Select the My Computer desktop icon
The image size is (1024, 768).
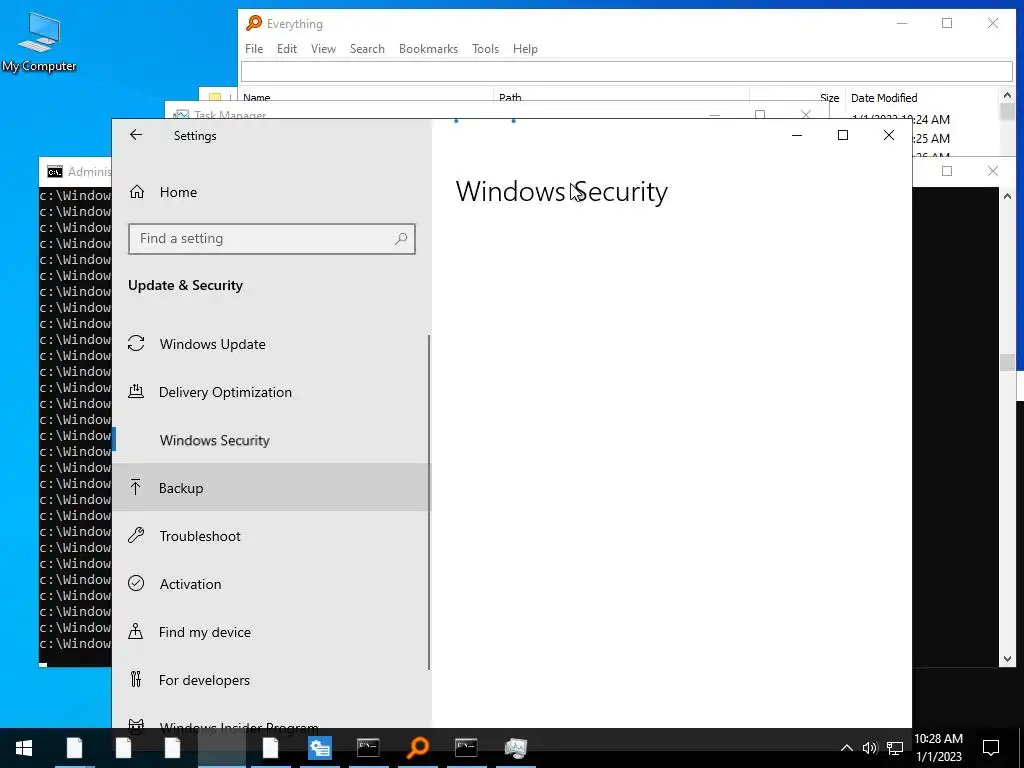coord(39,42)
